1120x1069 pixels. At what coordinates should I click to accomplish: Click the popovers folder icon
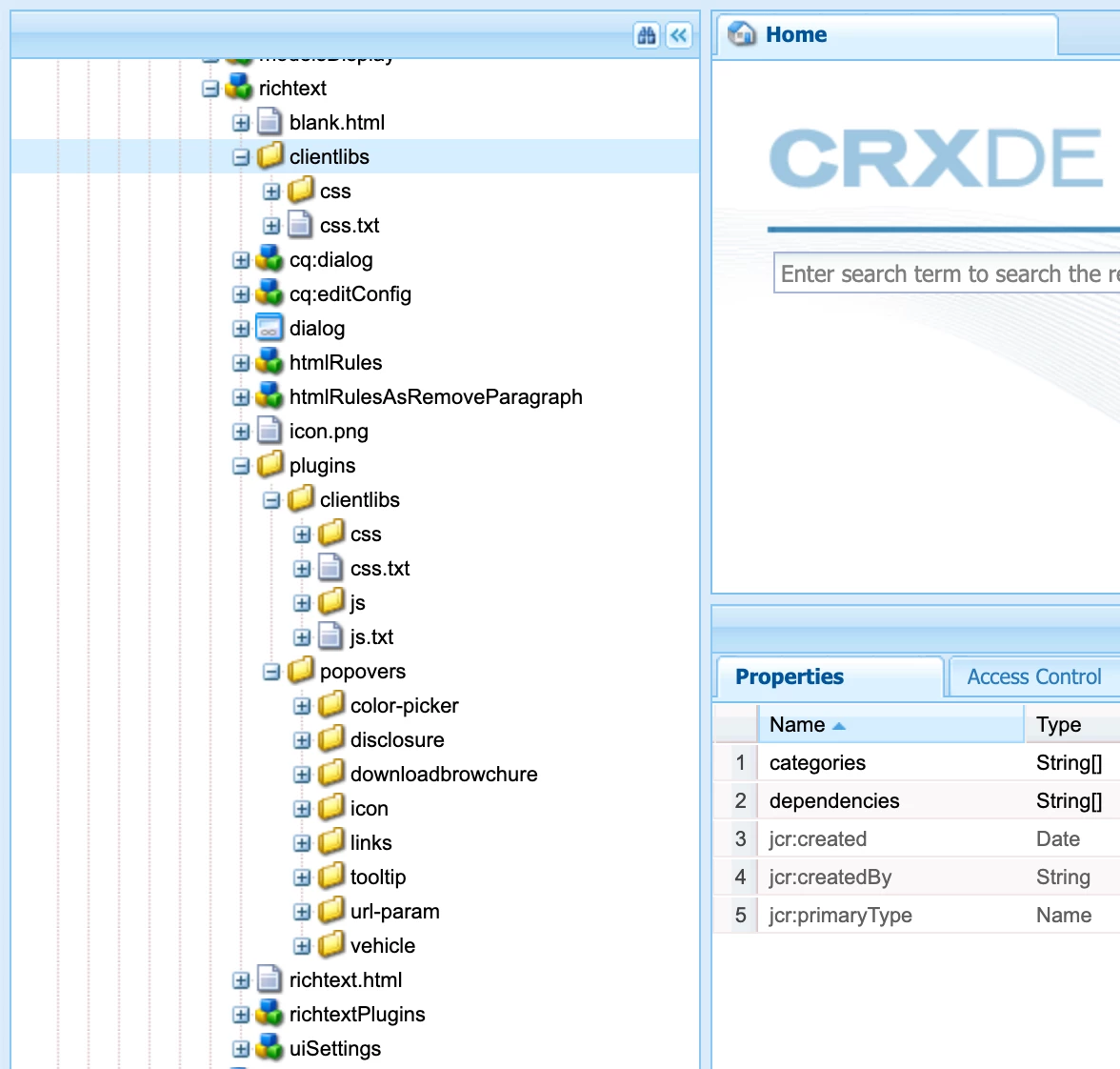(301, 671)
